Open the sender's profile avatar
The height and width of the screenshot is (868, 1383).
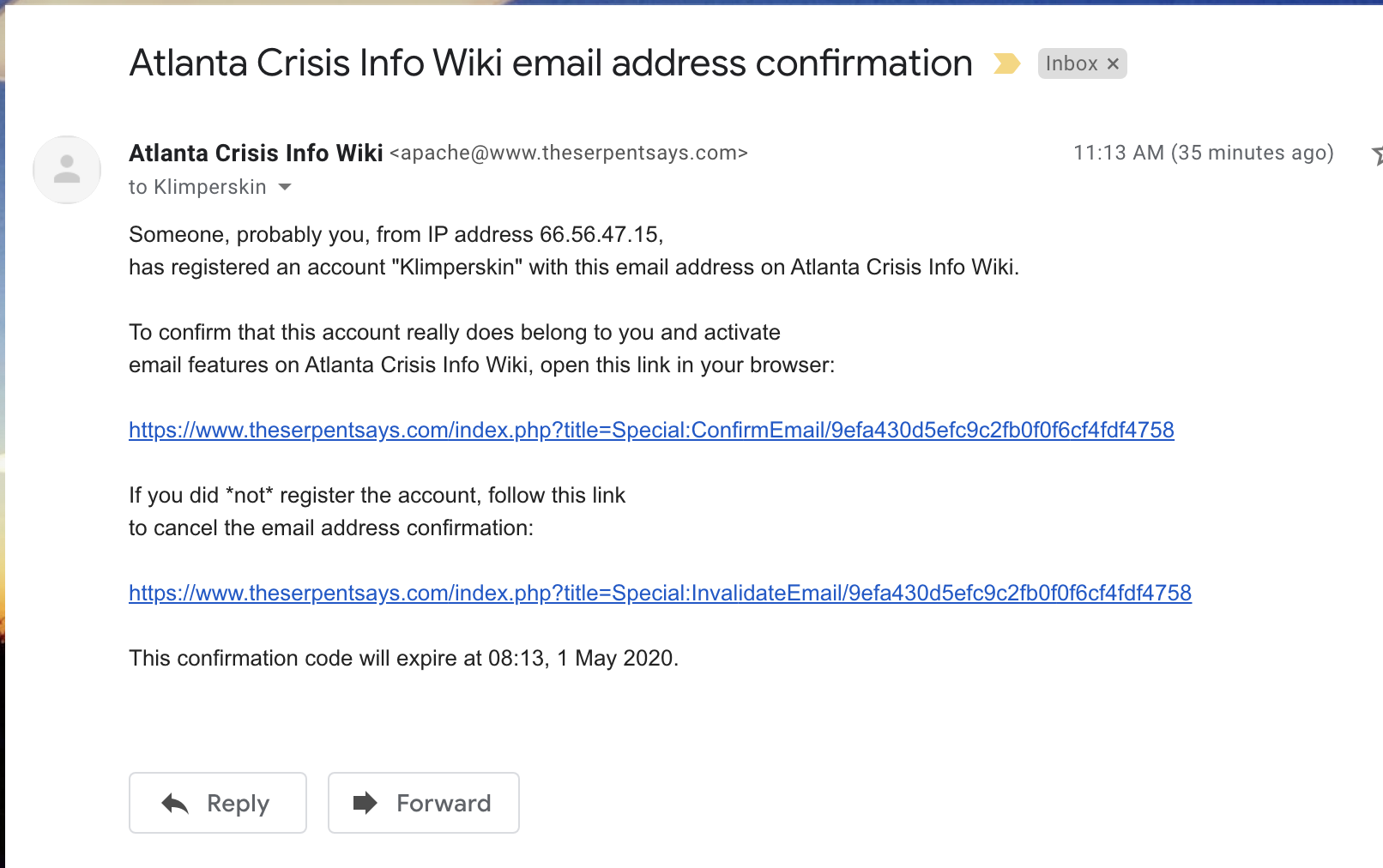[x=67, y=170]
